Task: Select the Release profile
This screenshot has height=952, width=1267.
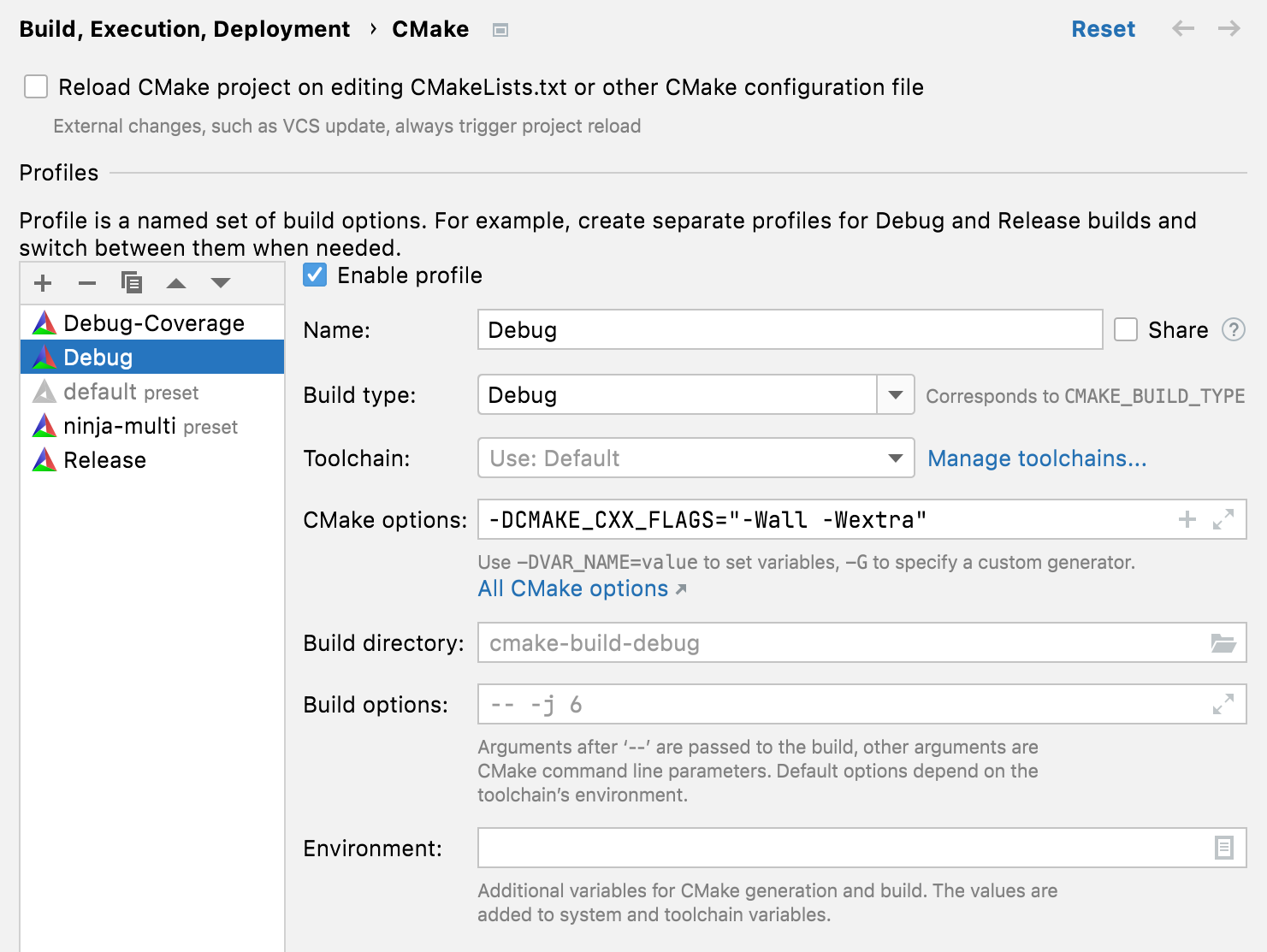Action: [x=152, y=460]
